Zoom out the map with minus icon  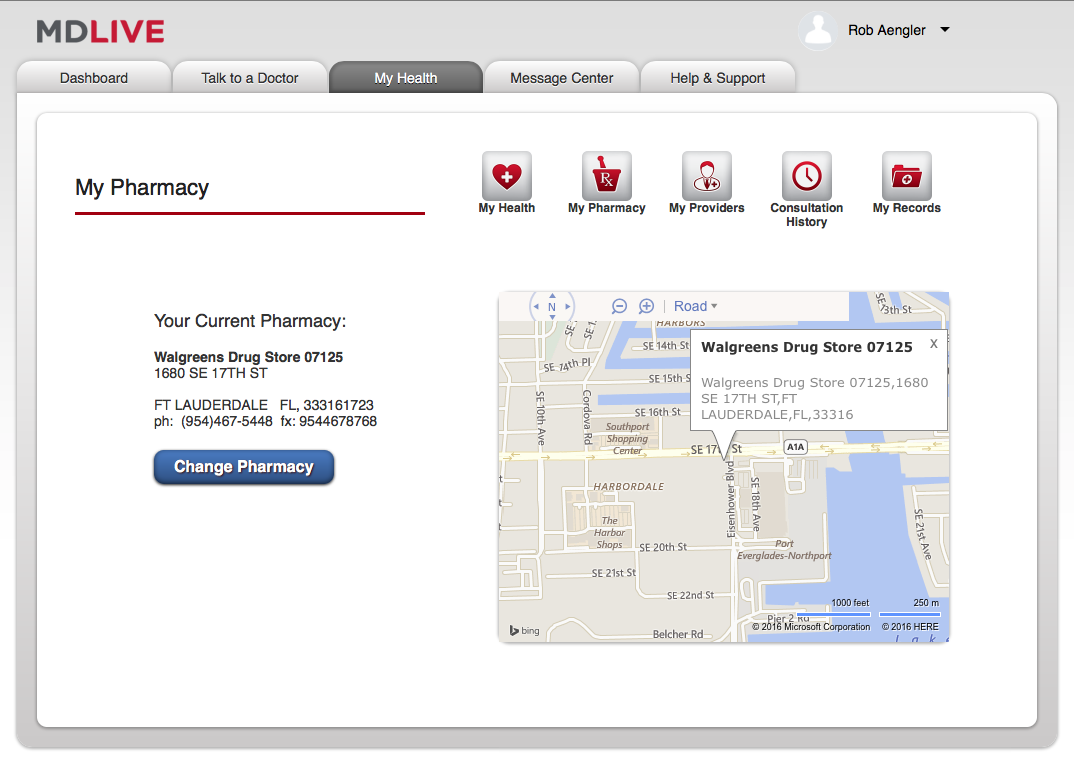coord(619,306)
